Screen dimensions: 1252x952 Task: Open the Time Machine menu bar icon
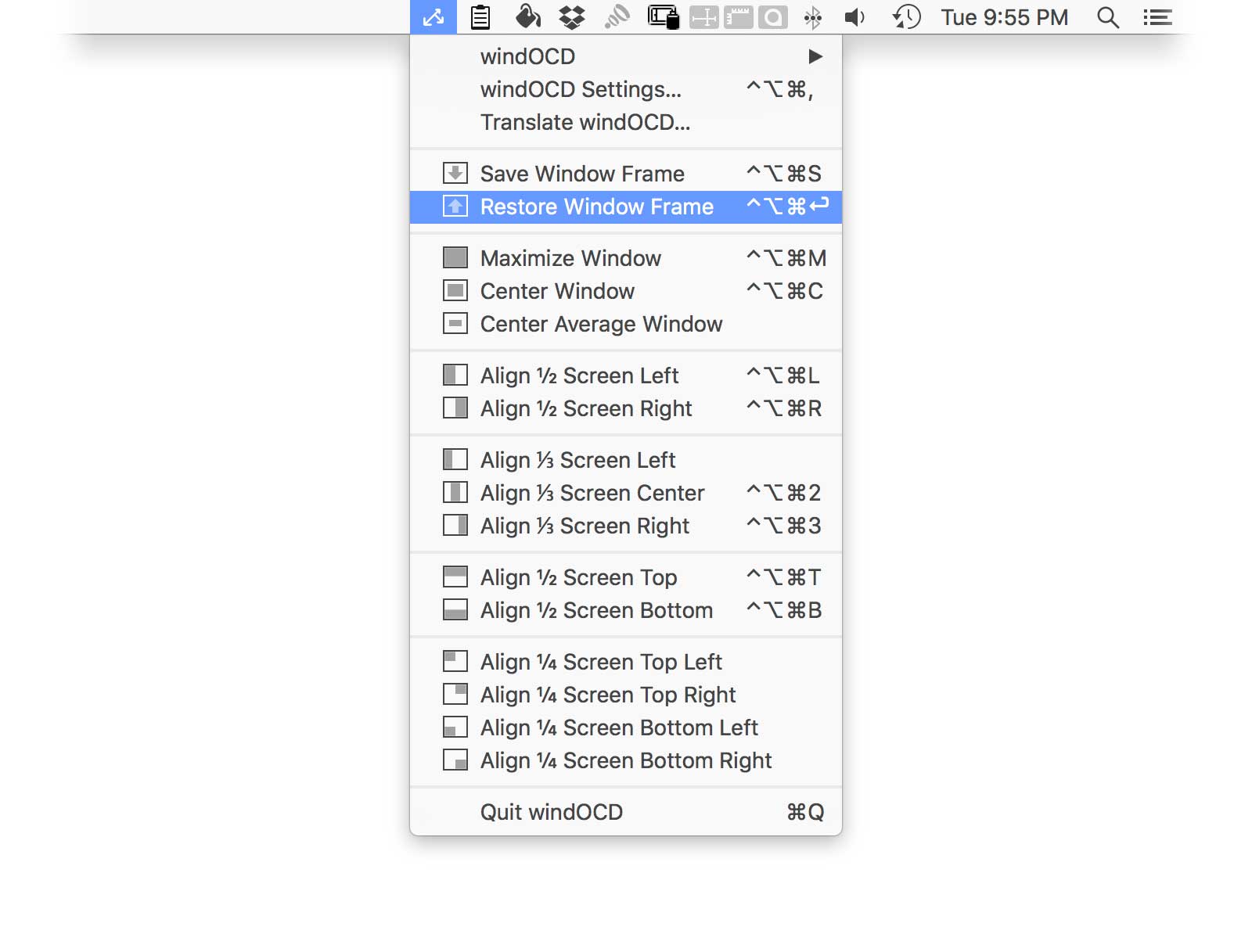[906, 17]
